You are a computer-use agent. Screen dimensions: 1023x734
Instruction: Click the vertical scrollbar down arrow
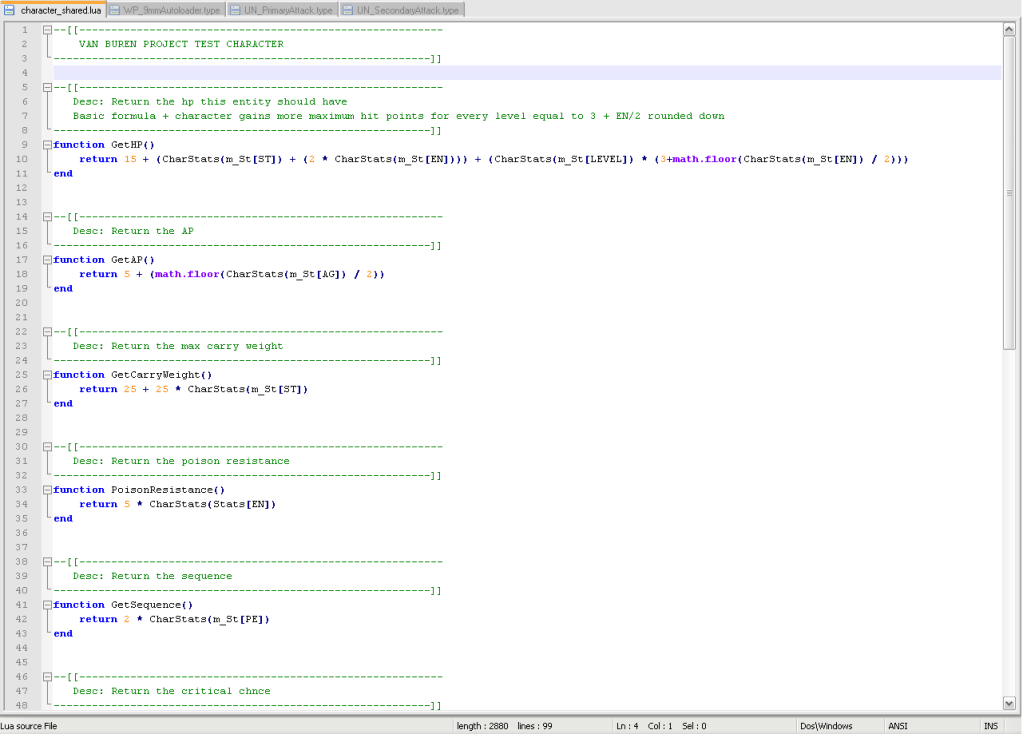pyautogui.click(x=1009, y=703)
